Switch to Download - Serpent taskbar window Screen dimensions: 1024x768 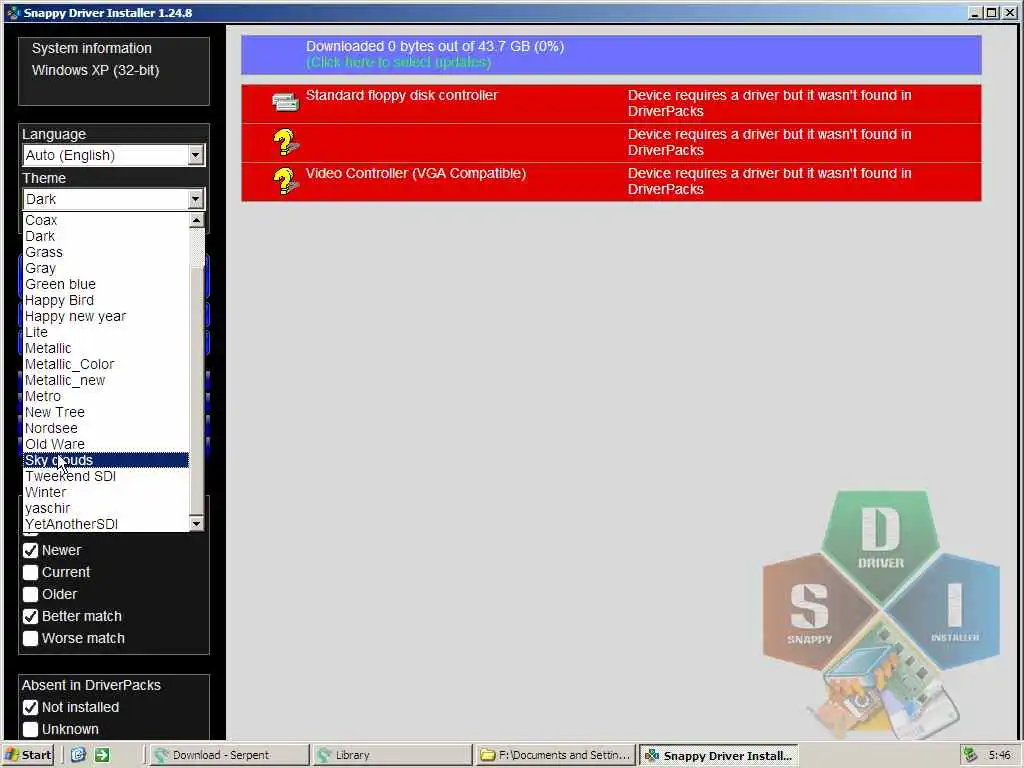point(228,755)
